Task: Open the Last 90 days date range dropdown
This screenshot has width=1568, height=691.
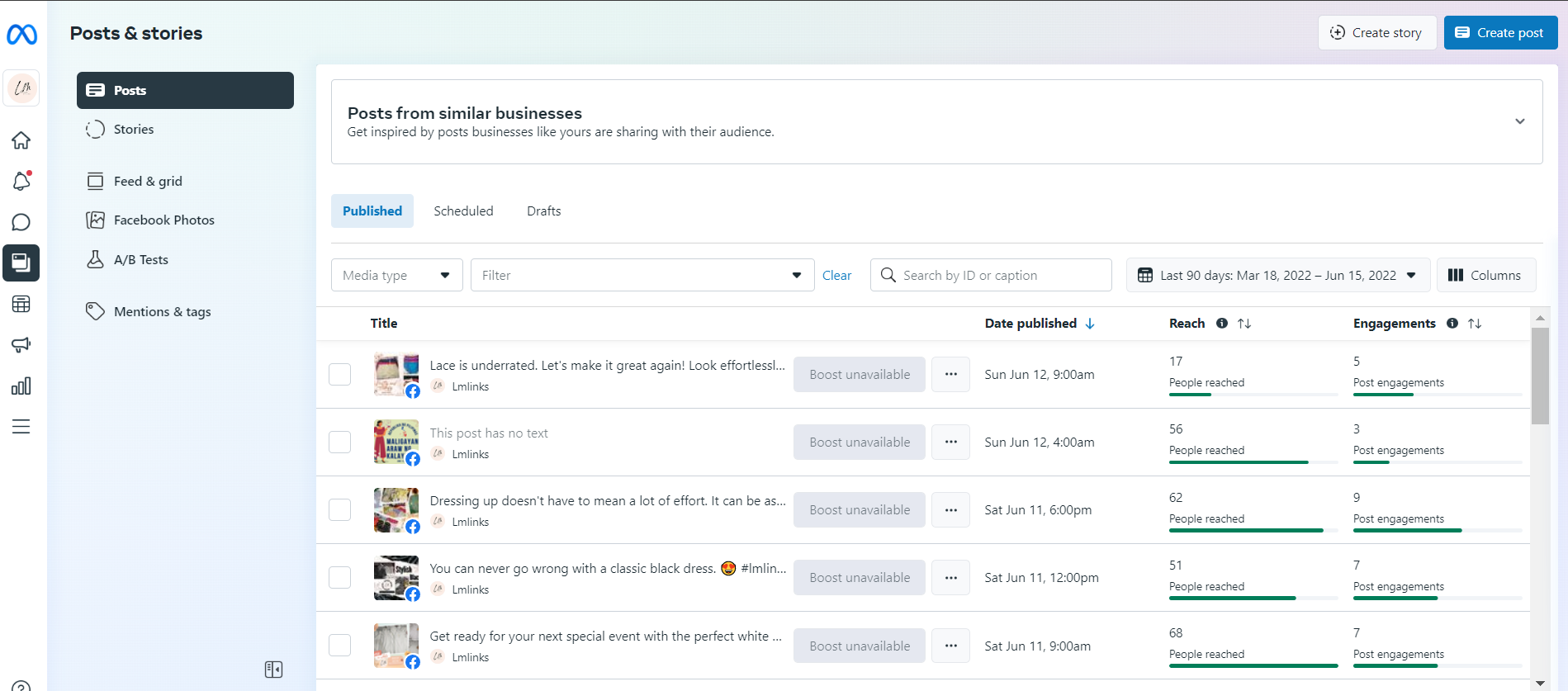Action: coord(1278,276)
